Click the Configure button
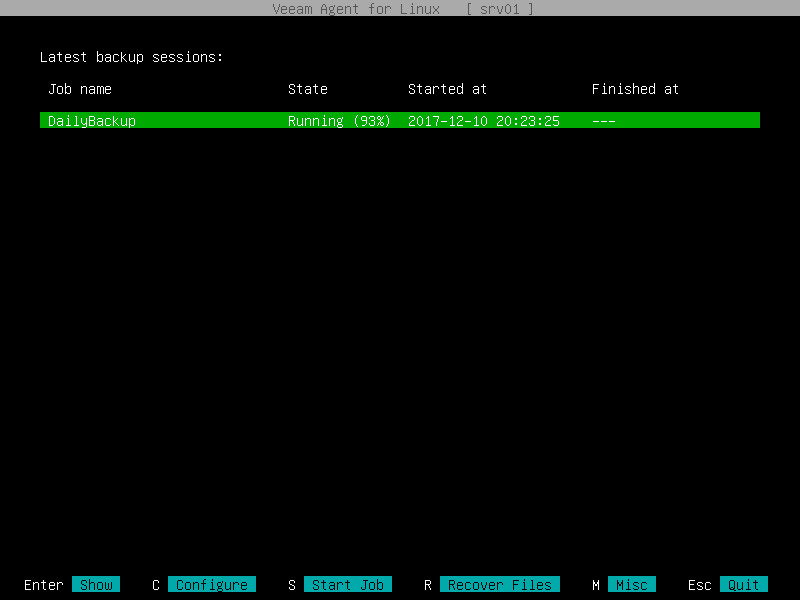 click(212, 584)
